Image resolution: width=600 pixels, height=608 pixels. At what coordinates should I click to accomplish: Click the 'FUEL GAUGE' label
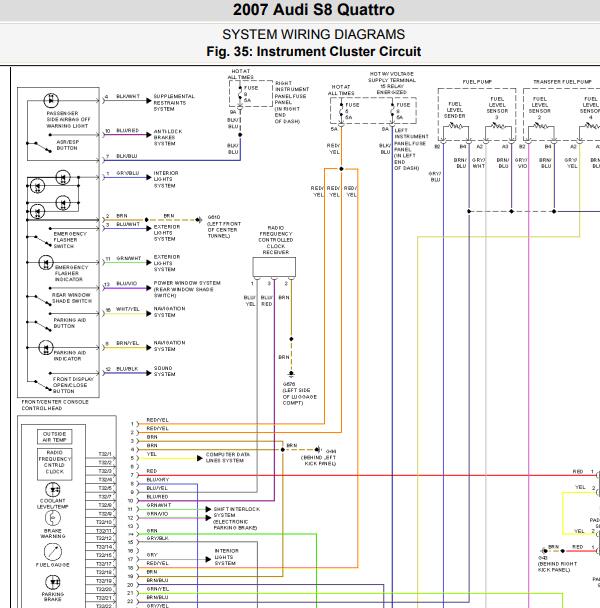53,565
